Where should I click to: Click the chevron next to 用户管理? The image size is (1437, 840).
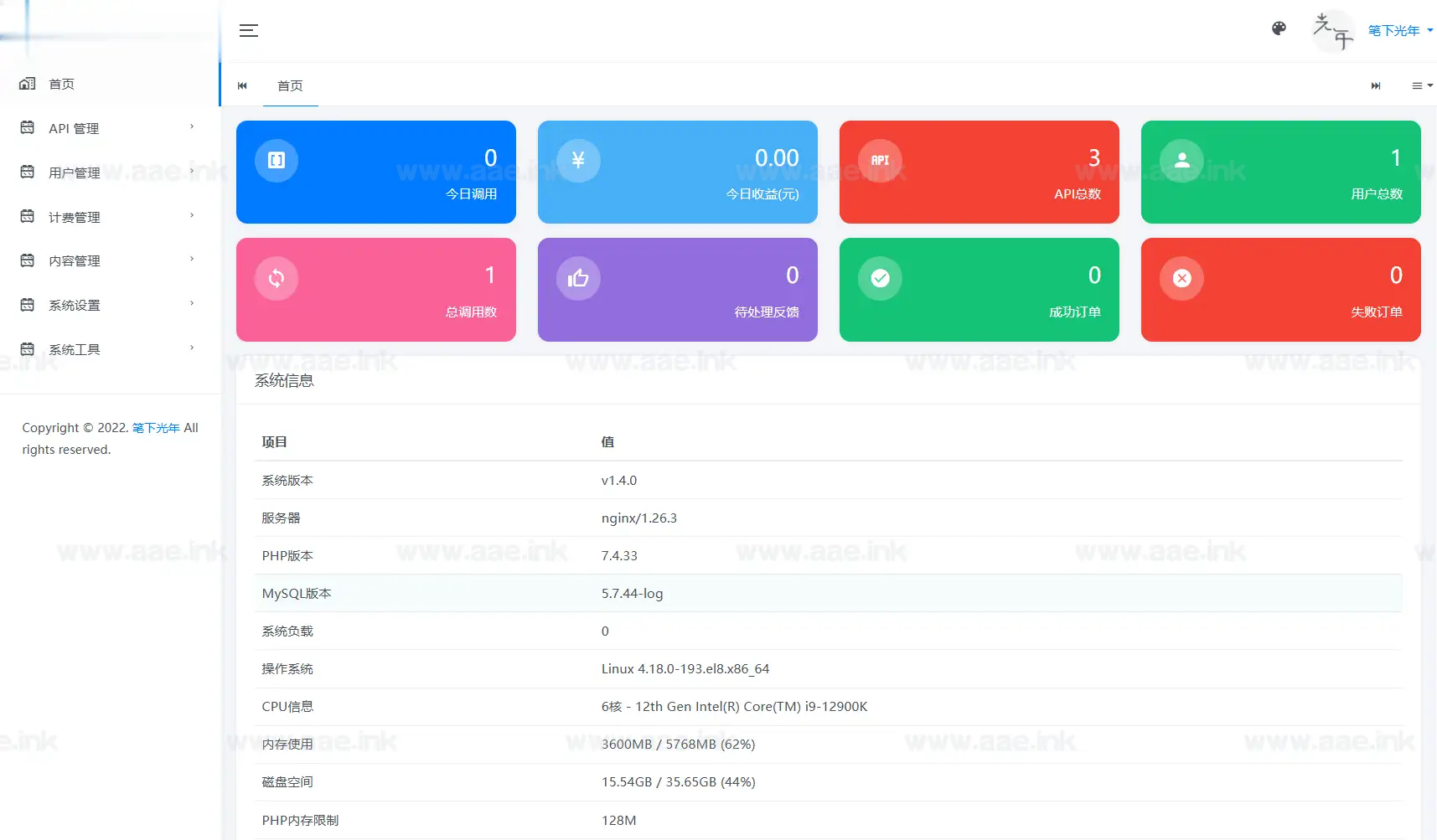pos(192,172)
